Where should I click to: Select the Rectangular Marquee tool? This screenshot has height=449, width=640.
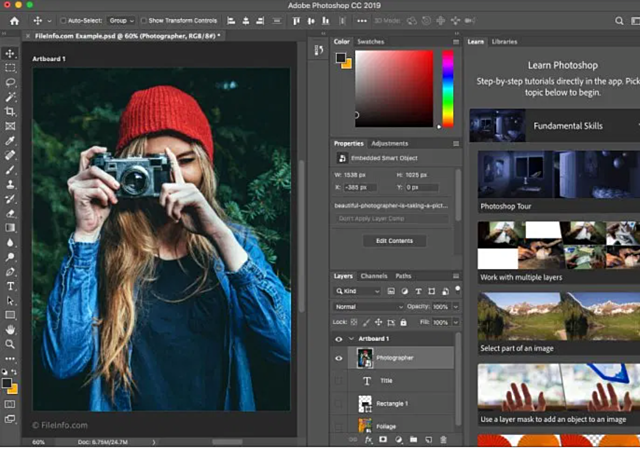pyautogui.click(x=10, y=68)
